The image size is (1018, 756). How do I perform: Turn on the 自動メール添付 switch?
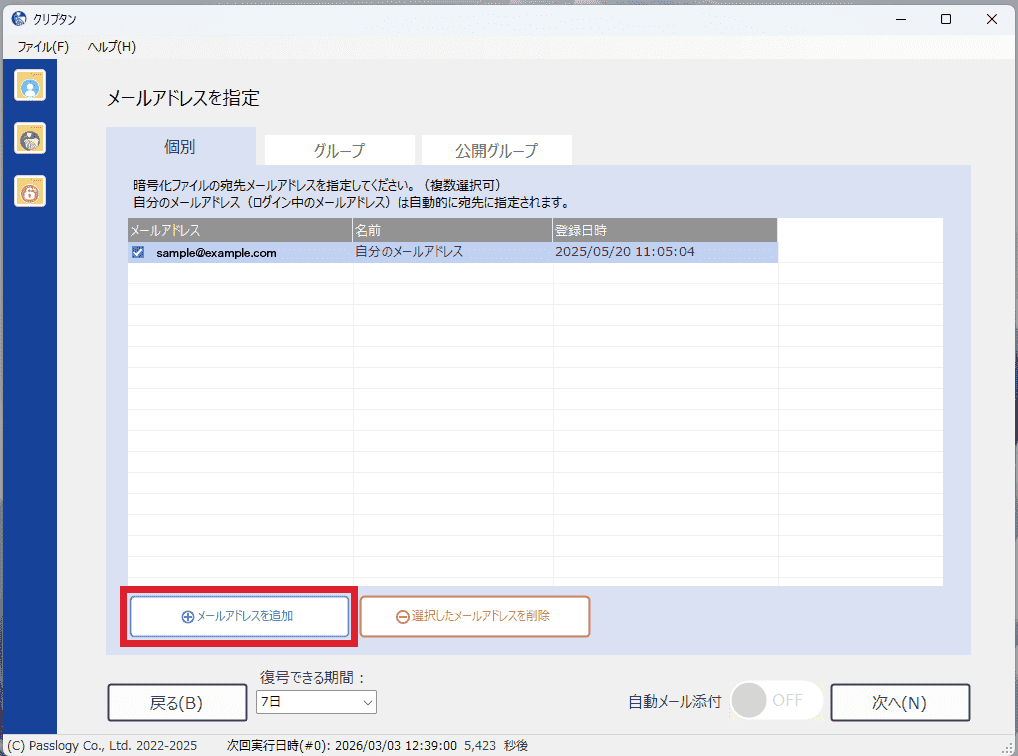coord(776,701)
